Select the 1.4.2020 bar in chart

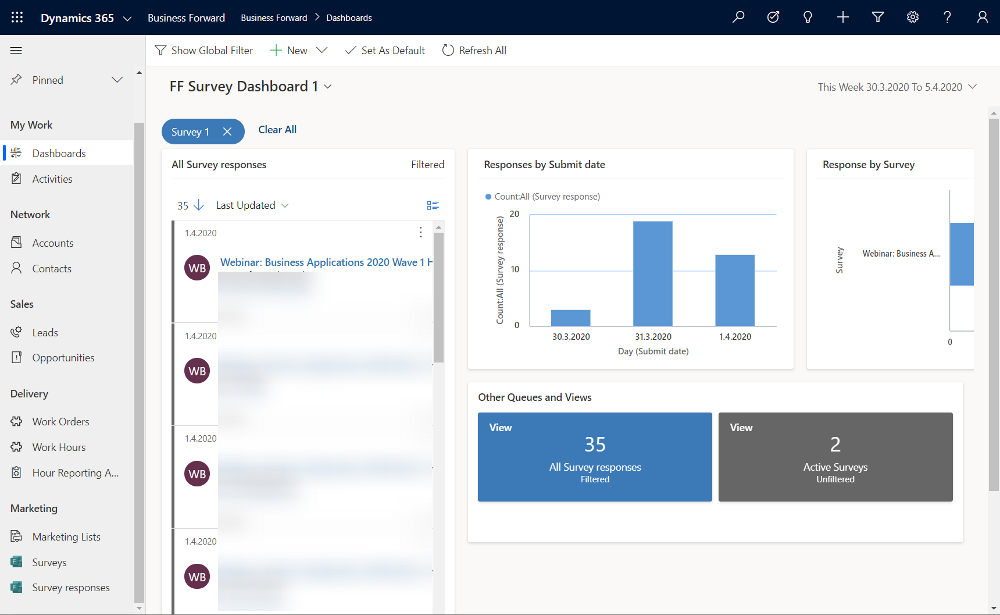(735, 290)
